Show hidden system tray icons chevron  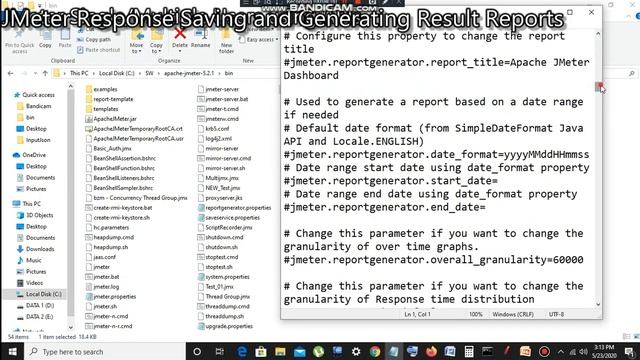tap(561, 352)
